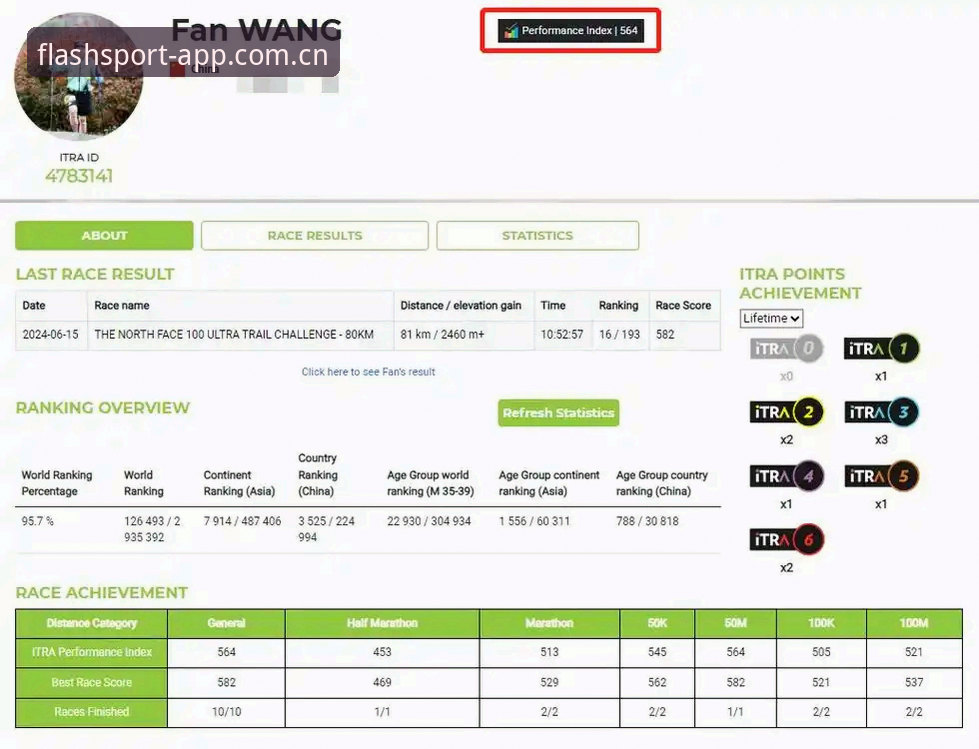This screenshot has height=749, width=979.
Task: Click the ITRA ID number 4783141
Action: point(79,176)
